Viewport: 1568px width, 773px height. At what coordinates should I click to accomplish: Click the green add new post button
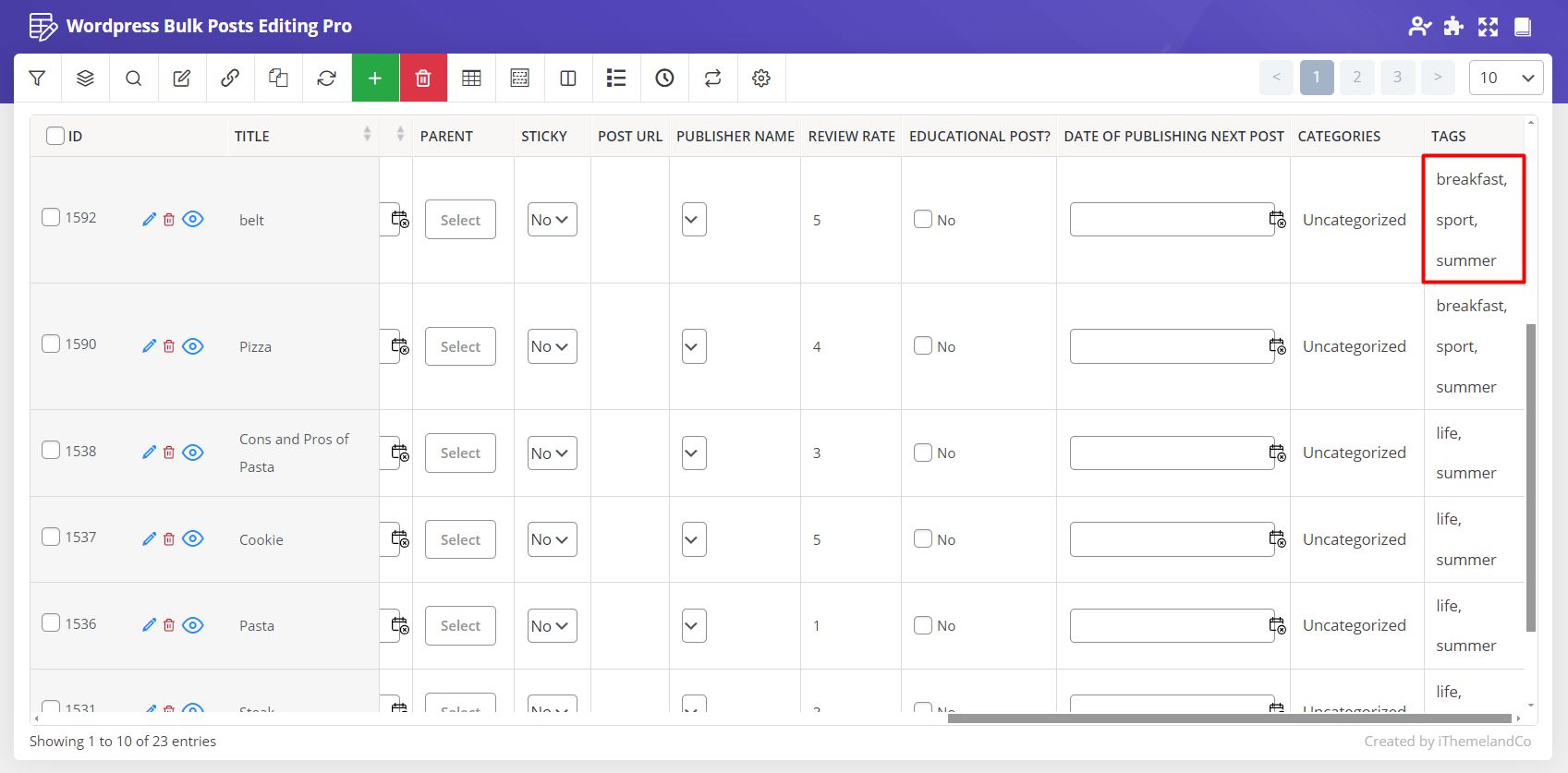point(375,79)
